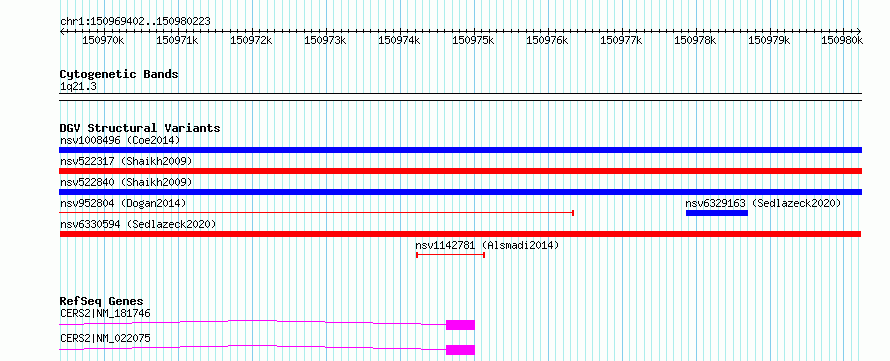The height and width of the screenshot is (361, 890).
Task: Select the DGV Structural Variants track title
Action: click(140, 128)
